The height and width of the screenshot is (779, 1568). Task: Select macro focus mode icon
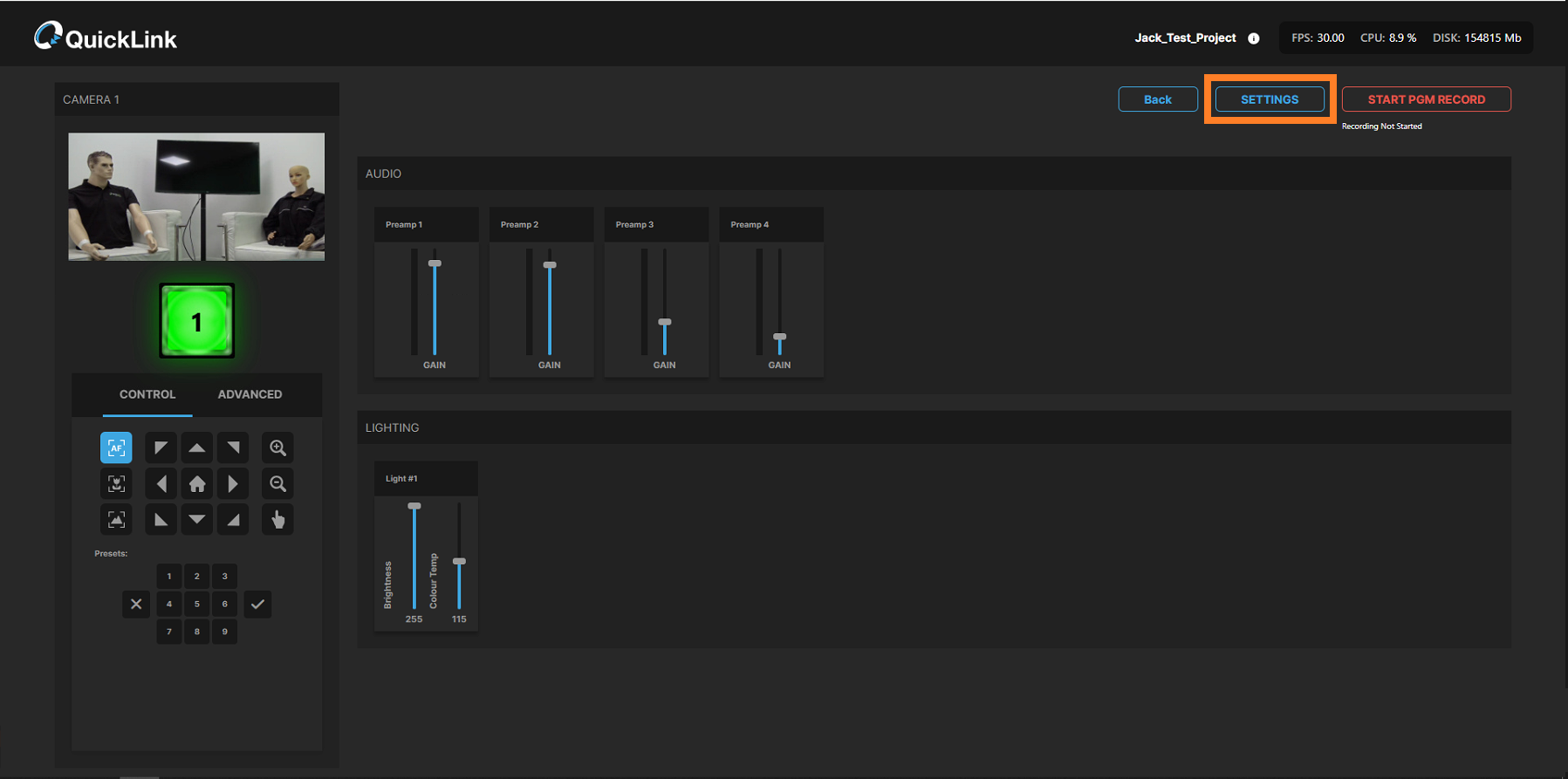(116, 484)
